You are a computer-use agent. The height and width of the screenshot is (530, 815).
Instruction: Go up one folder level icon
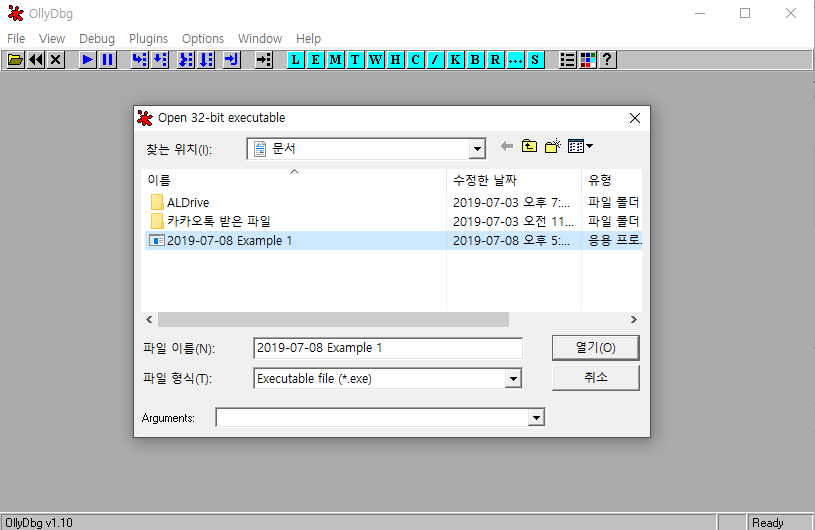point(529,147)
